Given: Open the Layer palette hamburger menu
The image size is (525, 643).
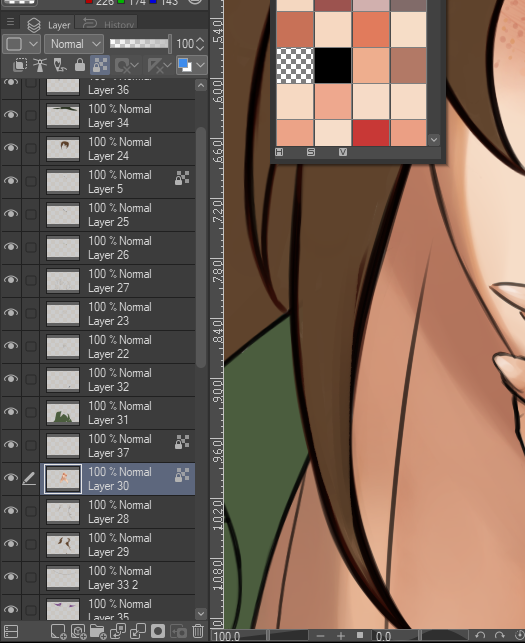Looking at the screenshot, I should click(x=11, y=22).
